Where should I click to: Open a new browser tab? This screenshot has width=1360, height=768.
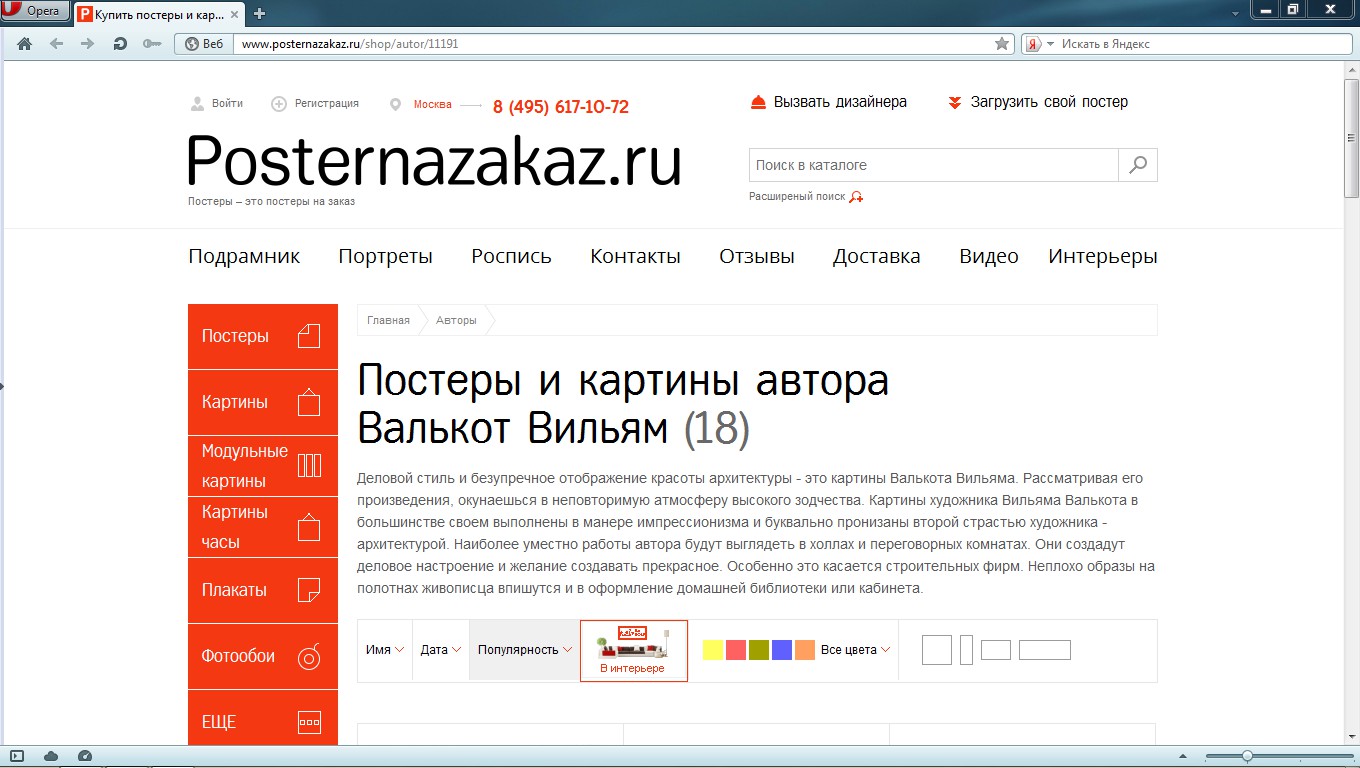260,13
